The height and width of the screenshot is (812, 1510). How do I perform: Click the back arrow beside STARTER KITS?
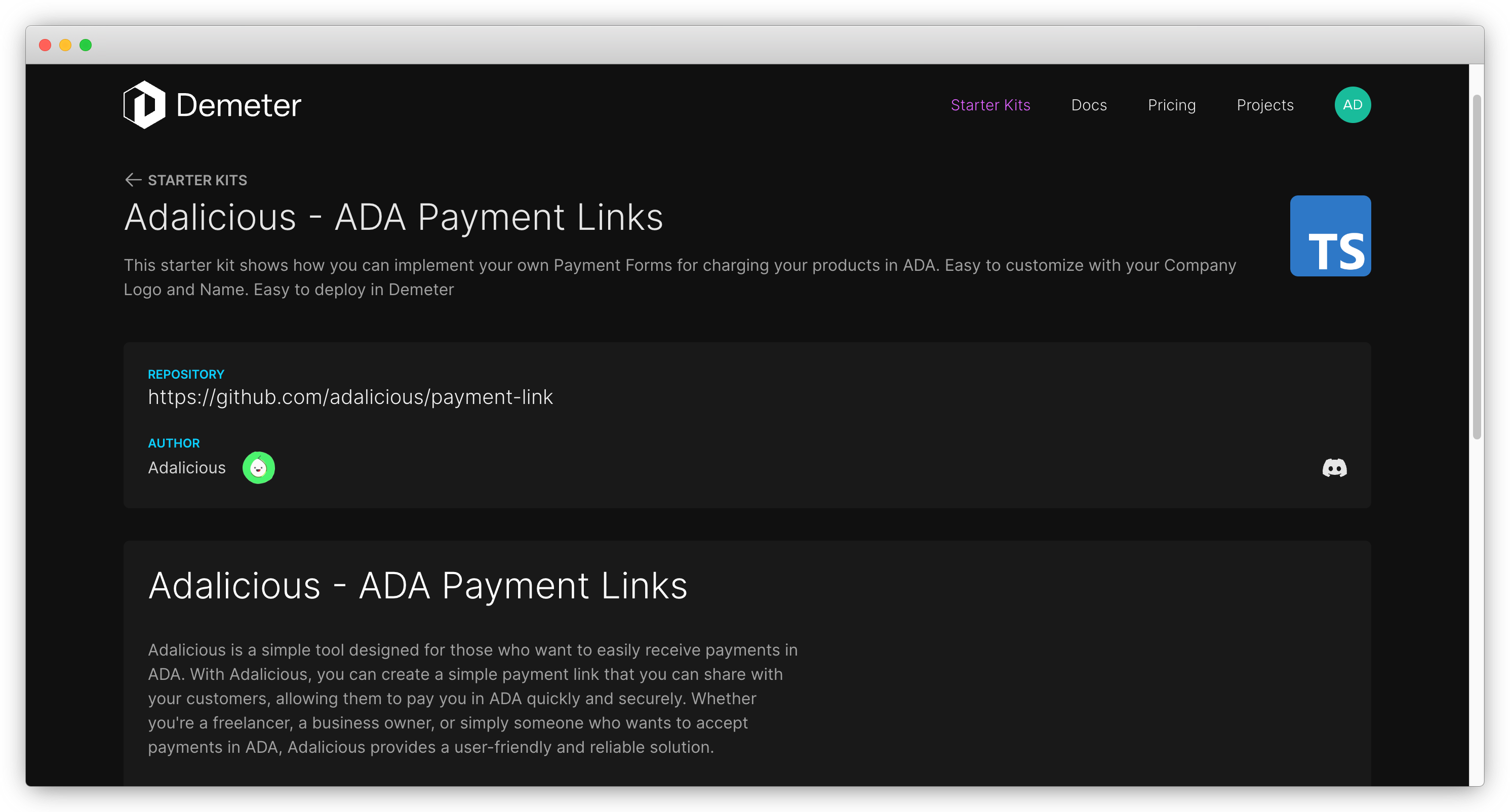click(133, 180)
